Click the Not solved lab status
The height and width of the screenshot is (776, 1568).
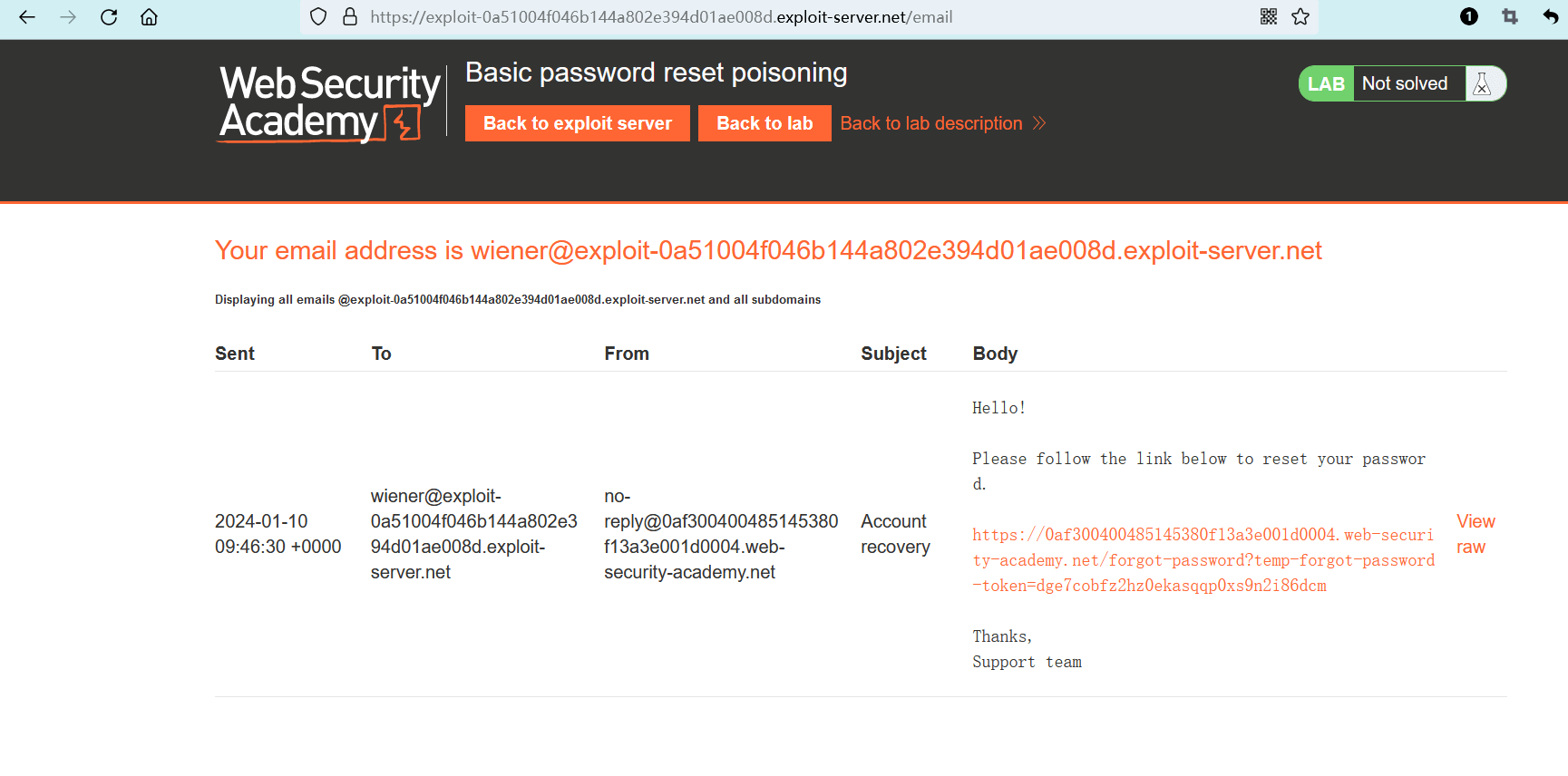click(1404, 83)
